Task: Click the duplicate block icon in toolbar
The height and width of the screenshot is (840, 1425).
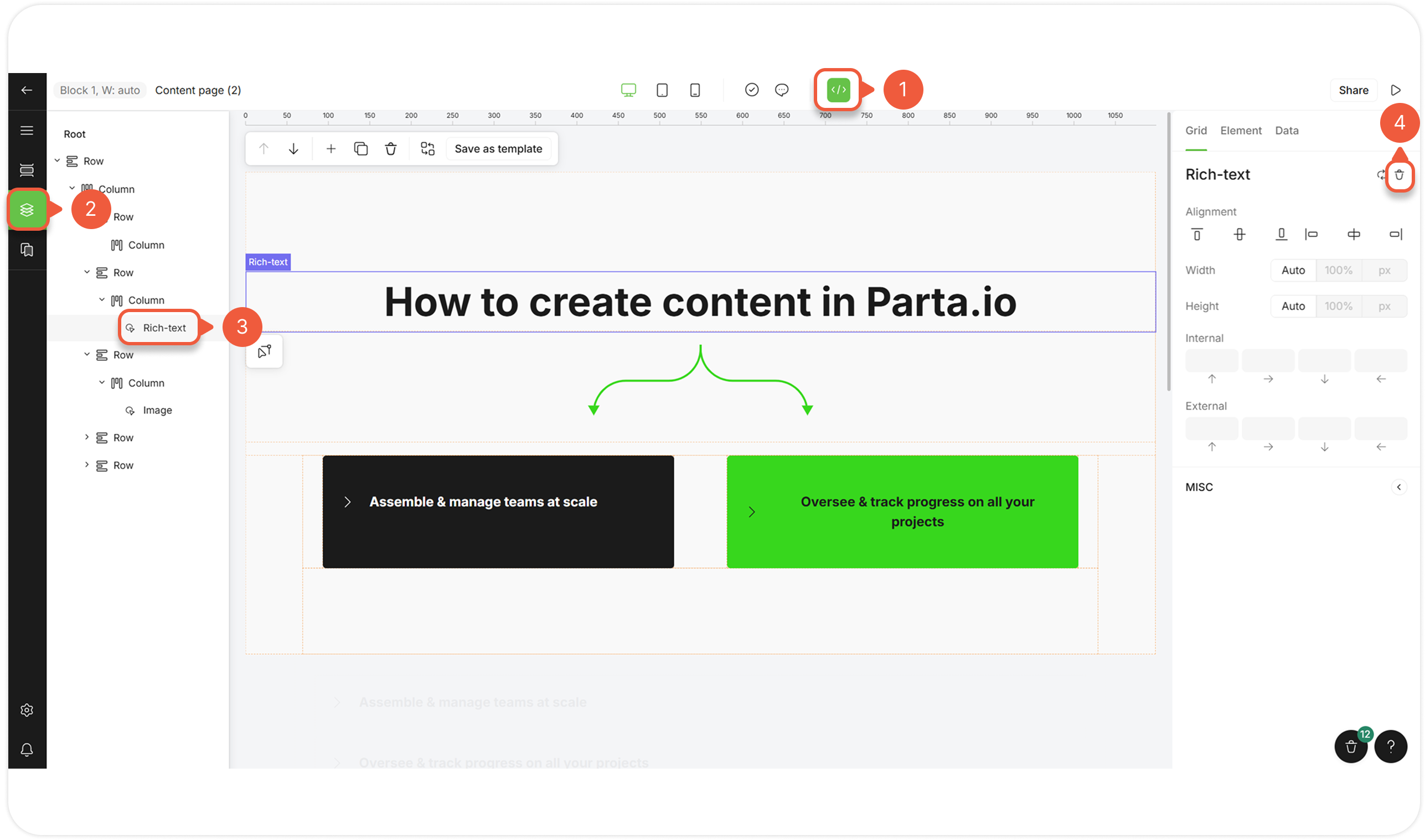Action: 360,149
